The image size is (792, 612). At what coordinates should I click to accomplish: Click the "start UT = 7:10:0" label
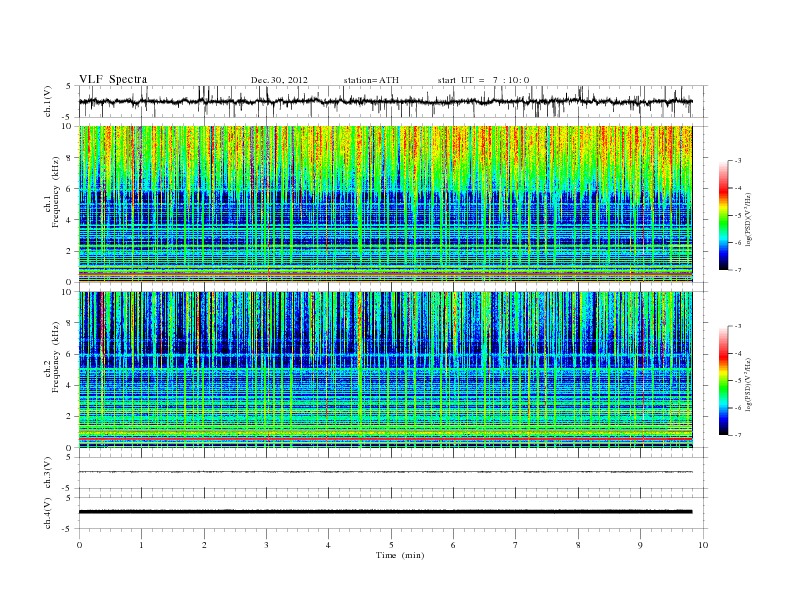point(483,80)
